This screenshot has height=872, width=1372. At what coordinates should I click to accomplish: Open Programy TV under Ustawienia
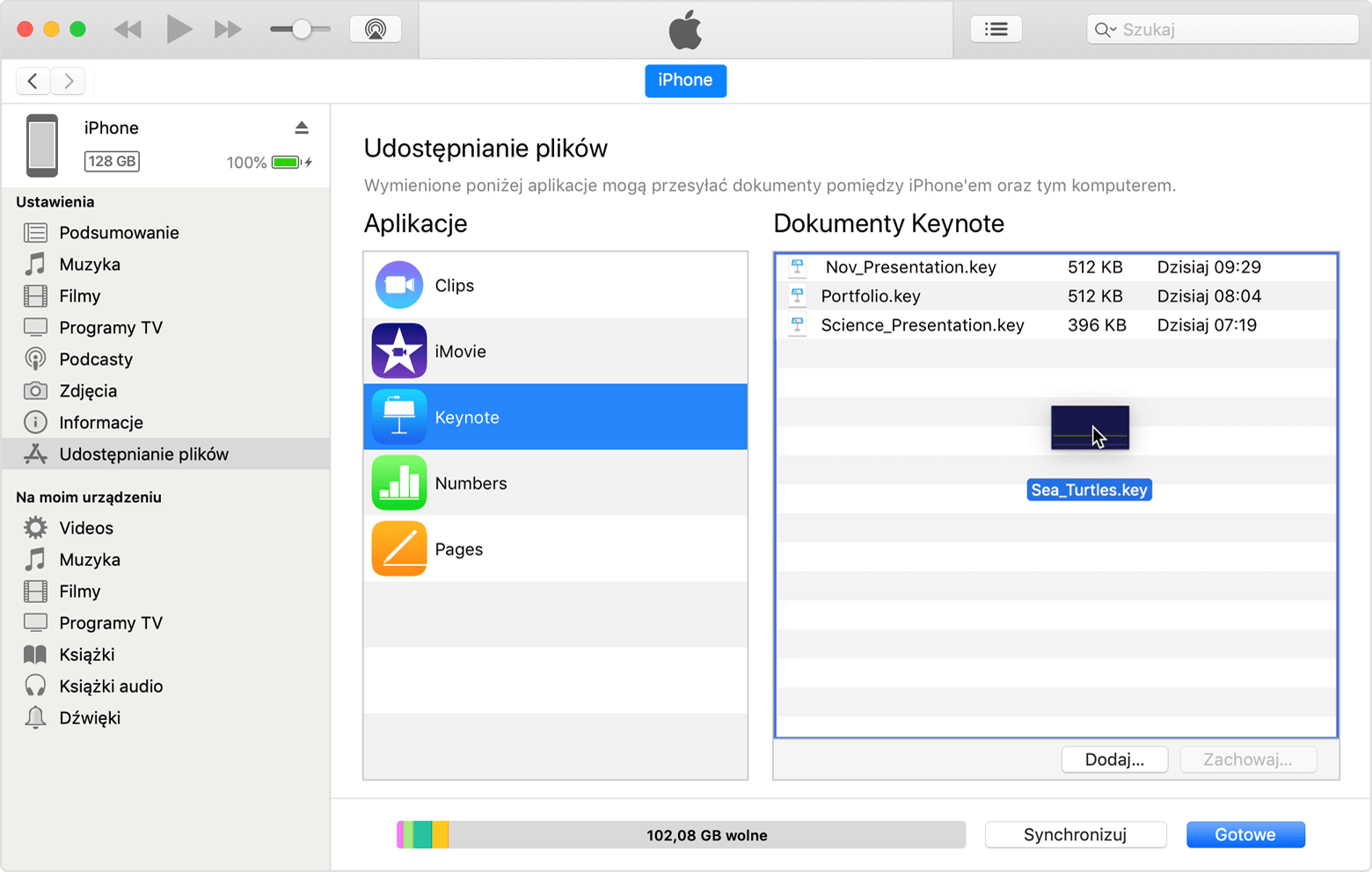[x=165, y=328]
